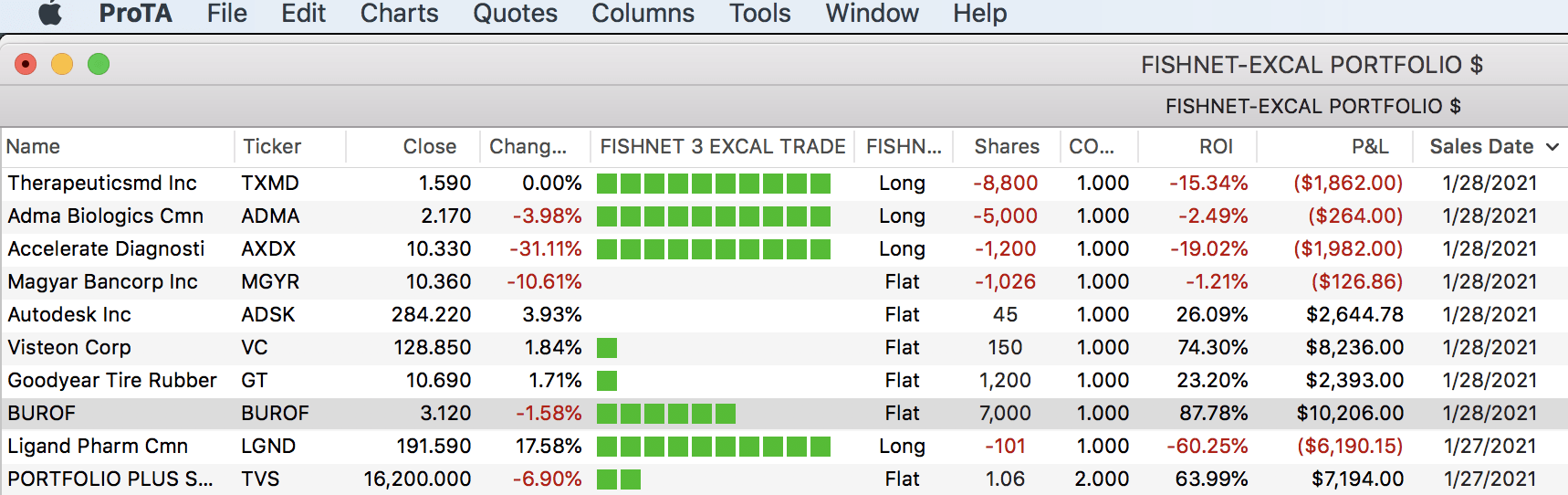Click the ProTA application menu

(135, 13)
